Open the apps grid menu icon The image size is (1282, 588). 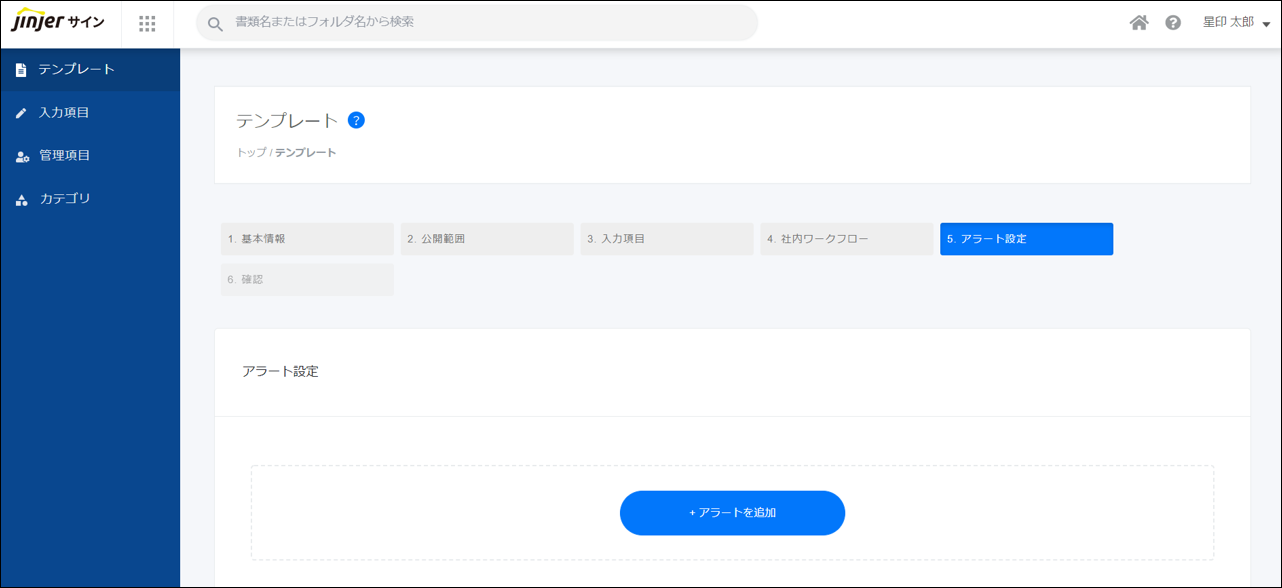[x=147, y=23]
